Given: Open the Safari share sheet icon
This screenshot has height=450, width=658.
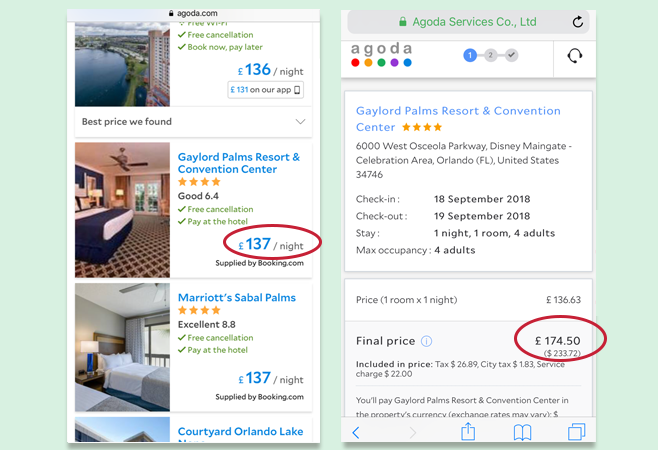Looking at the screenshot, I should coord(468,431).
